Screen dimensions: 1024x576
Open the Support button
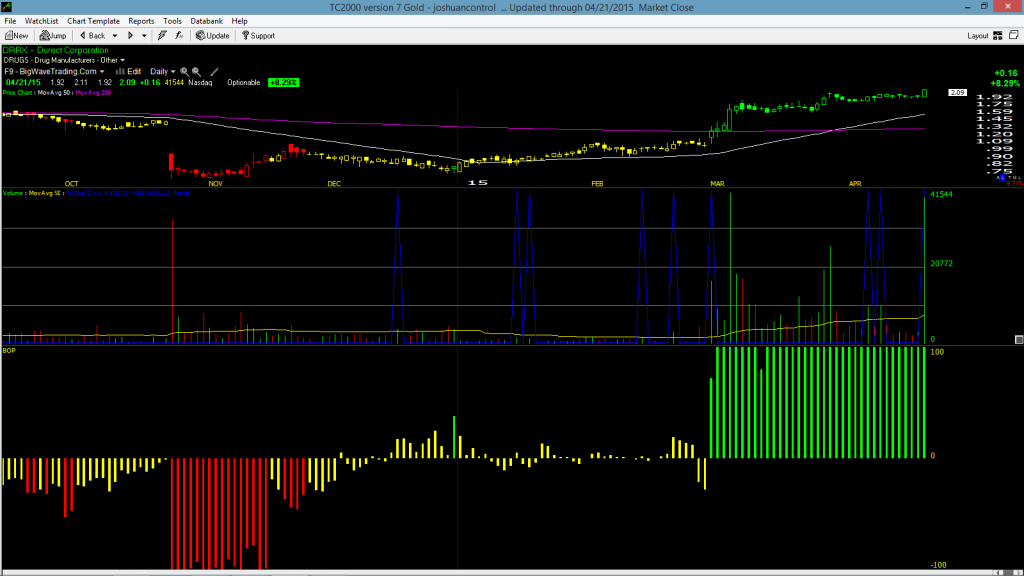[258, 35]
